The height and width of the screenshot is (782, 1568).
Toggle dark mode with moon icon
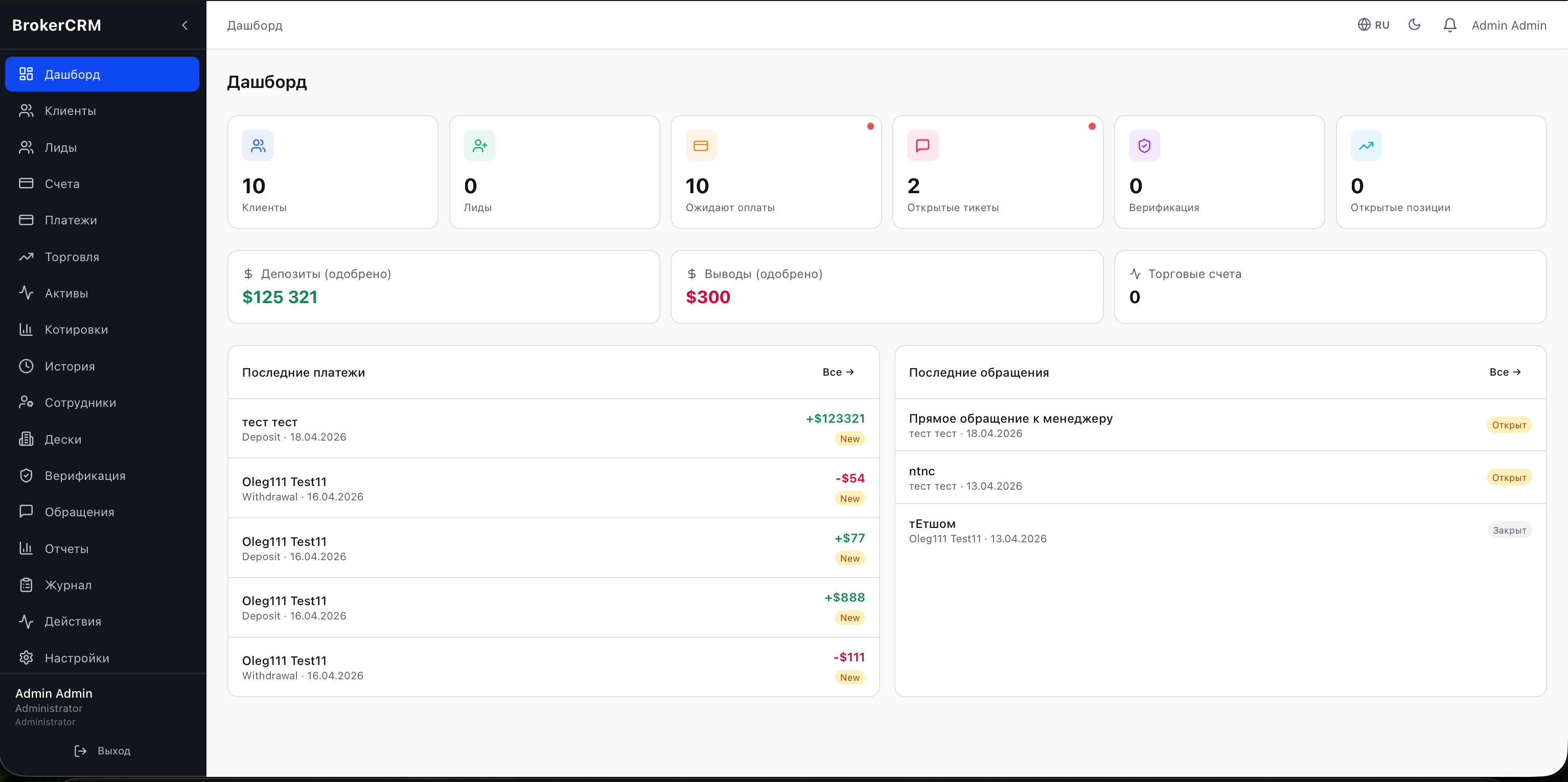[x=1414, y=25]
